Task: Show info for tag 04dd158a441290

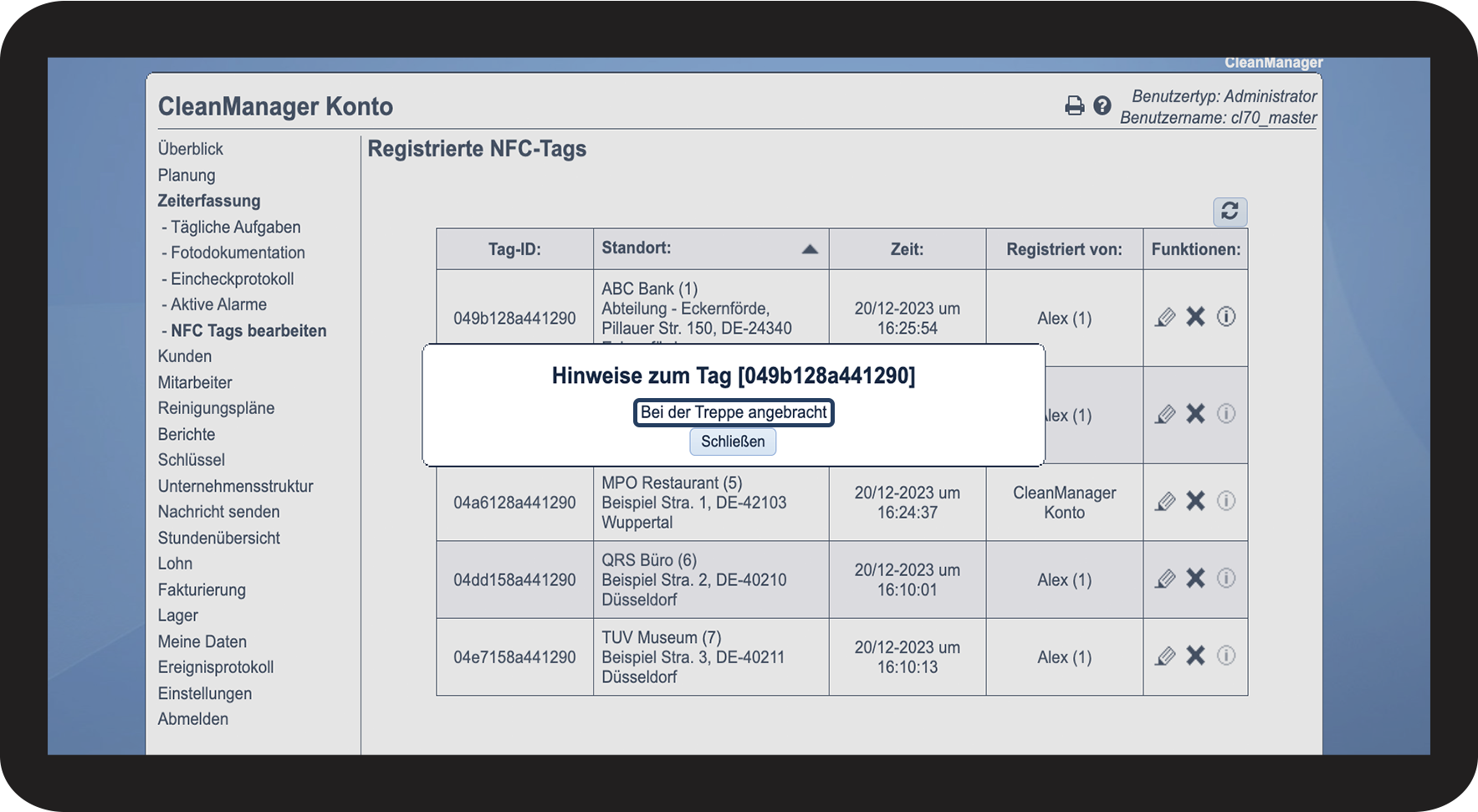Action: pyautogui.click(x=1226, y=578)
